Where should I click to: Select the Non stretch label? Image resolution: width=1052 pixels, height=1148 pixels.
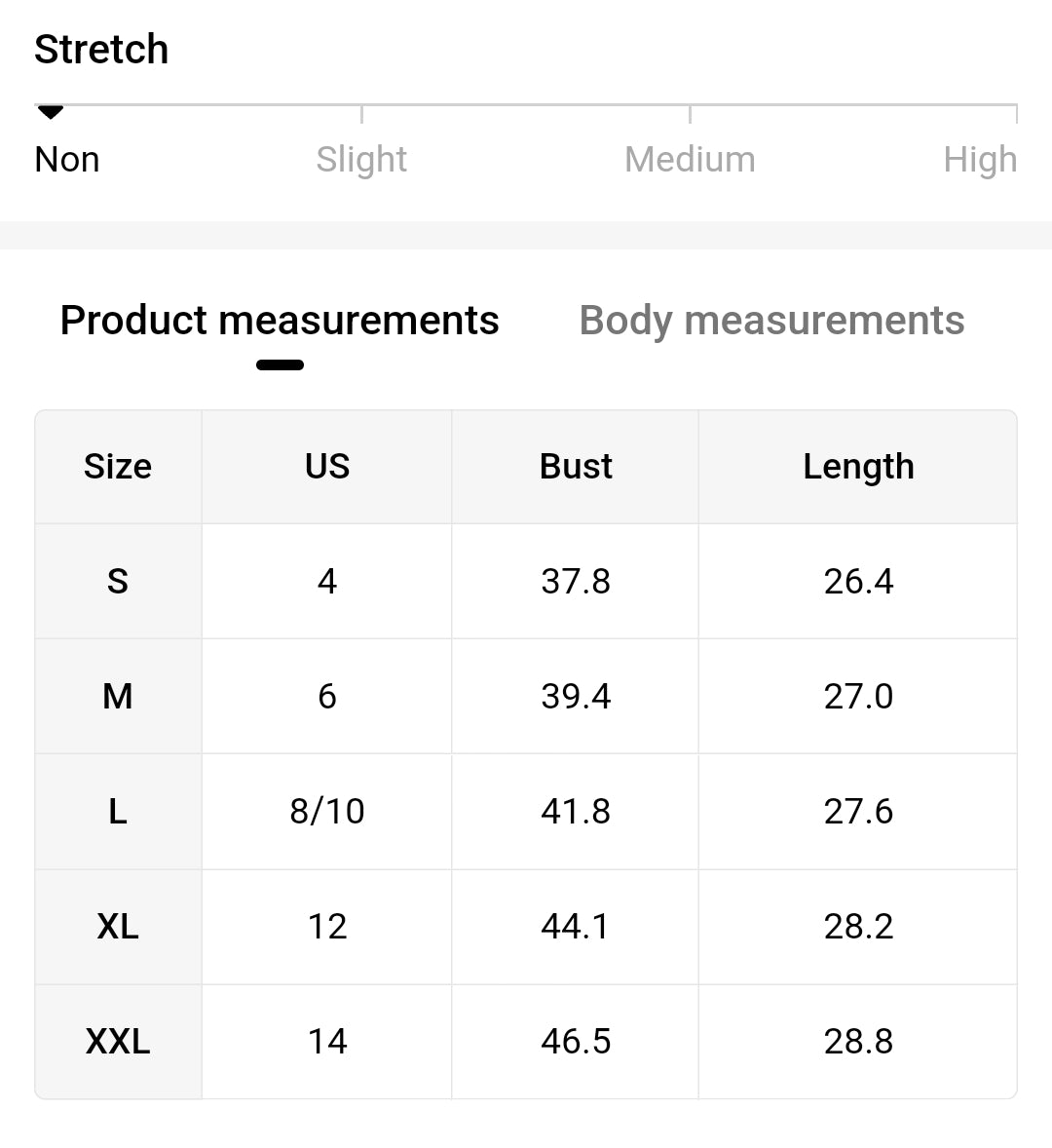click(67, 159)
